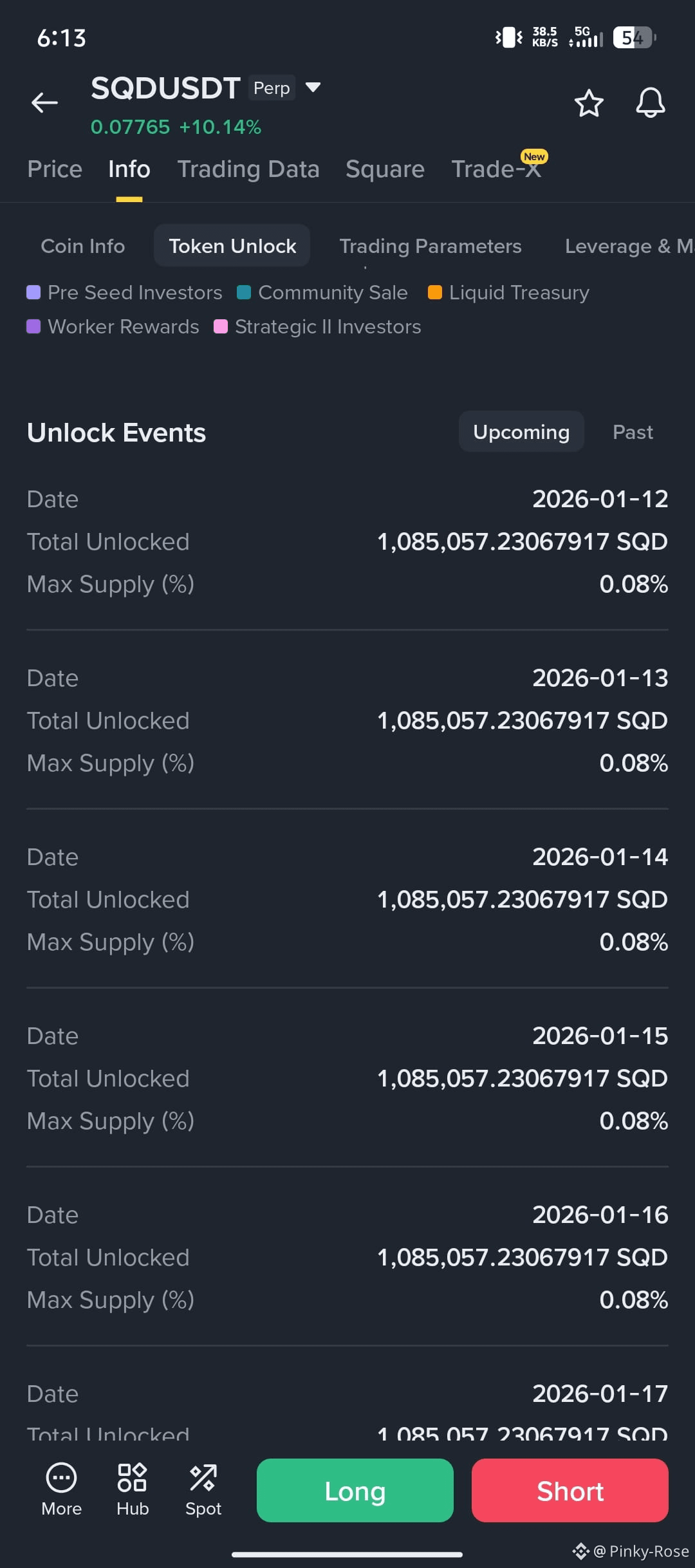Open the Perp contract type selector
The image size is (695, 1568).
pos(272,88)
